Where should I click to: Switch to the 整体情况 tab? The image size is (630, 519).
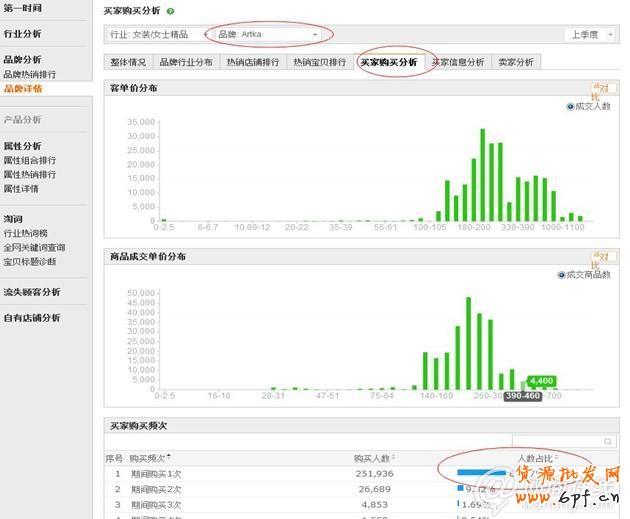pos(129,62)
